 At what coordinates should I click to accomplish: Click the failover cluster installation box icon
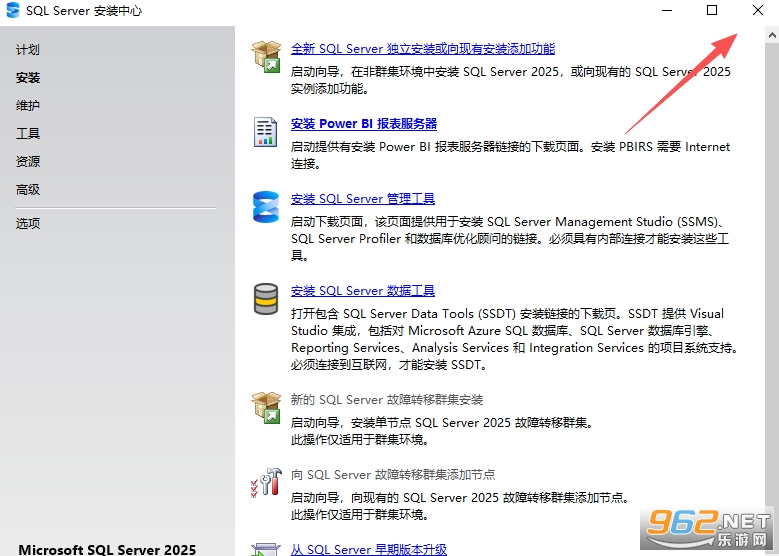[266, 407]
